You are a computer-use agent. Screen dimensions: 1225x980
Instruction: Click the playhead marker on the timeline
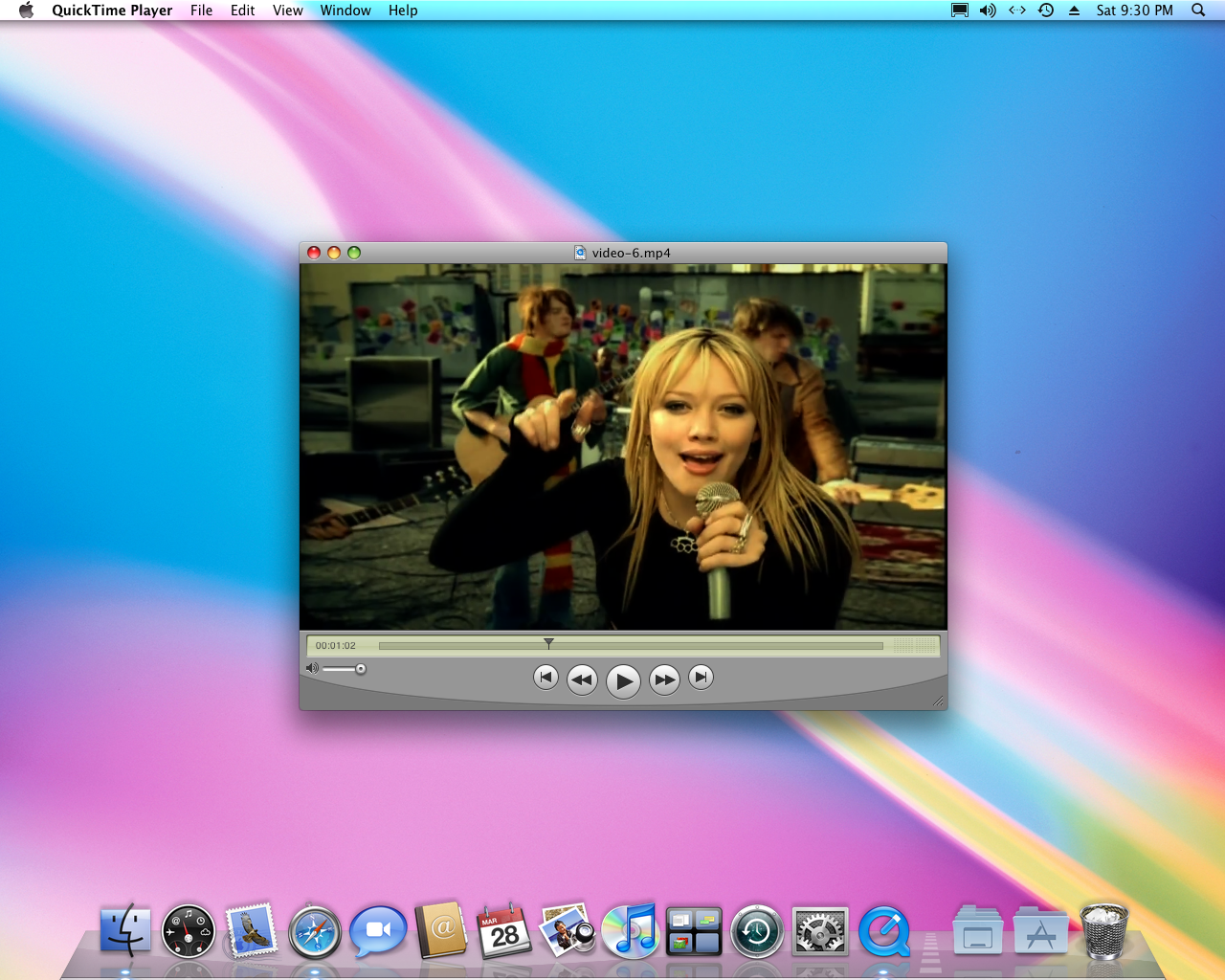pyautogui.click(x=548, y=643)
